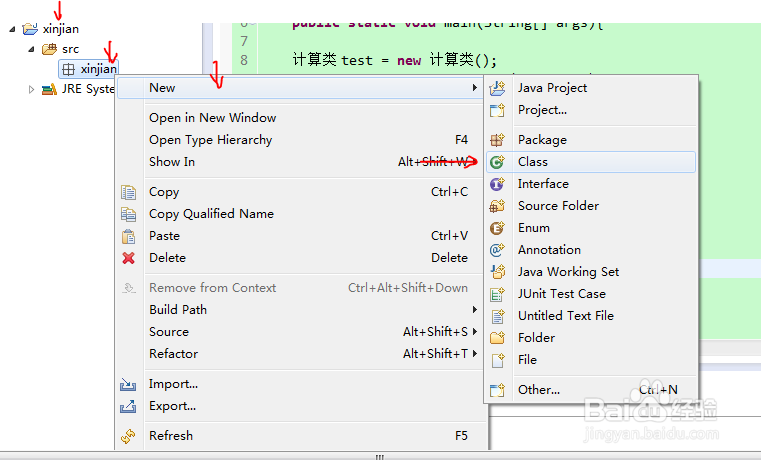The image size is (761, 460).
Task: Expand the JRE System Library node
Action: click(31, 89)
